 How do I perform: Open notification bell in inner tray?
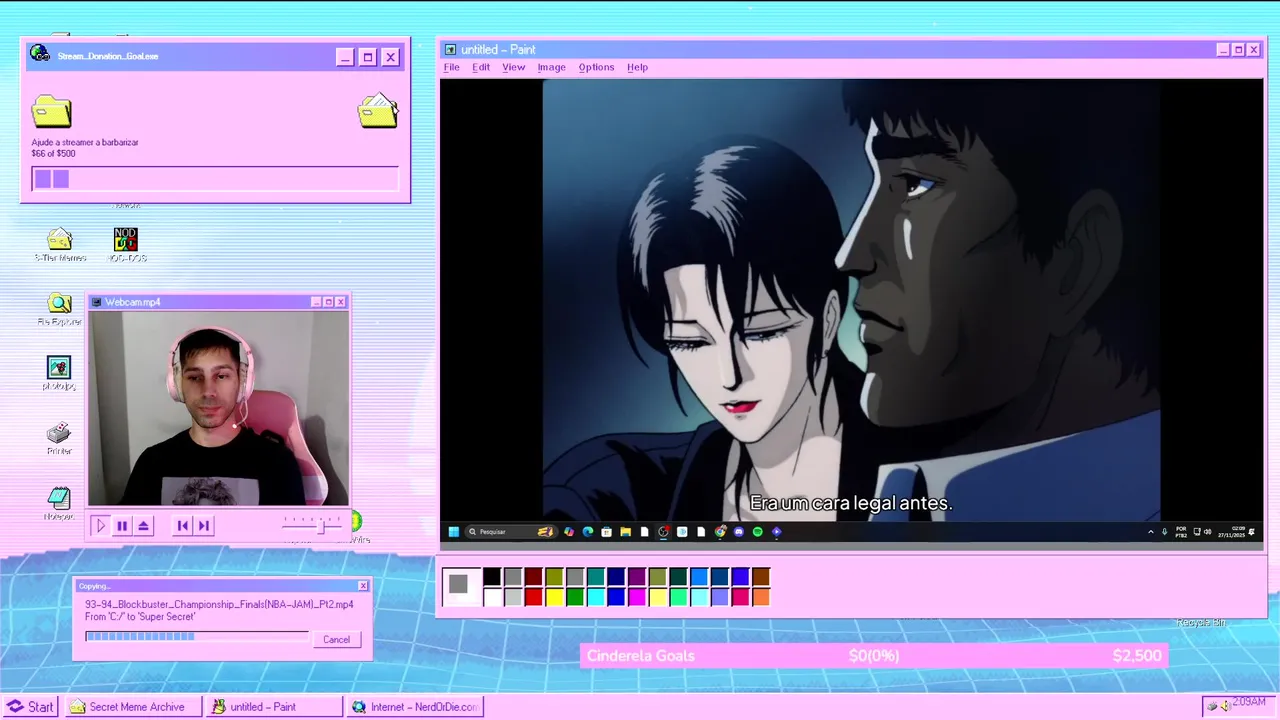click(1251, 532)
